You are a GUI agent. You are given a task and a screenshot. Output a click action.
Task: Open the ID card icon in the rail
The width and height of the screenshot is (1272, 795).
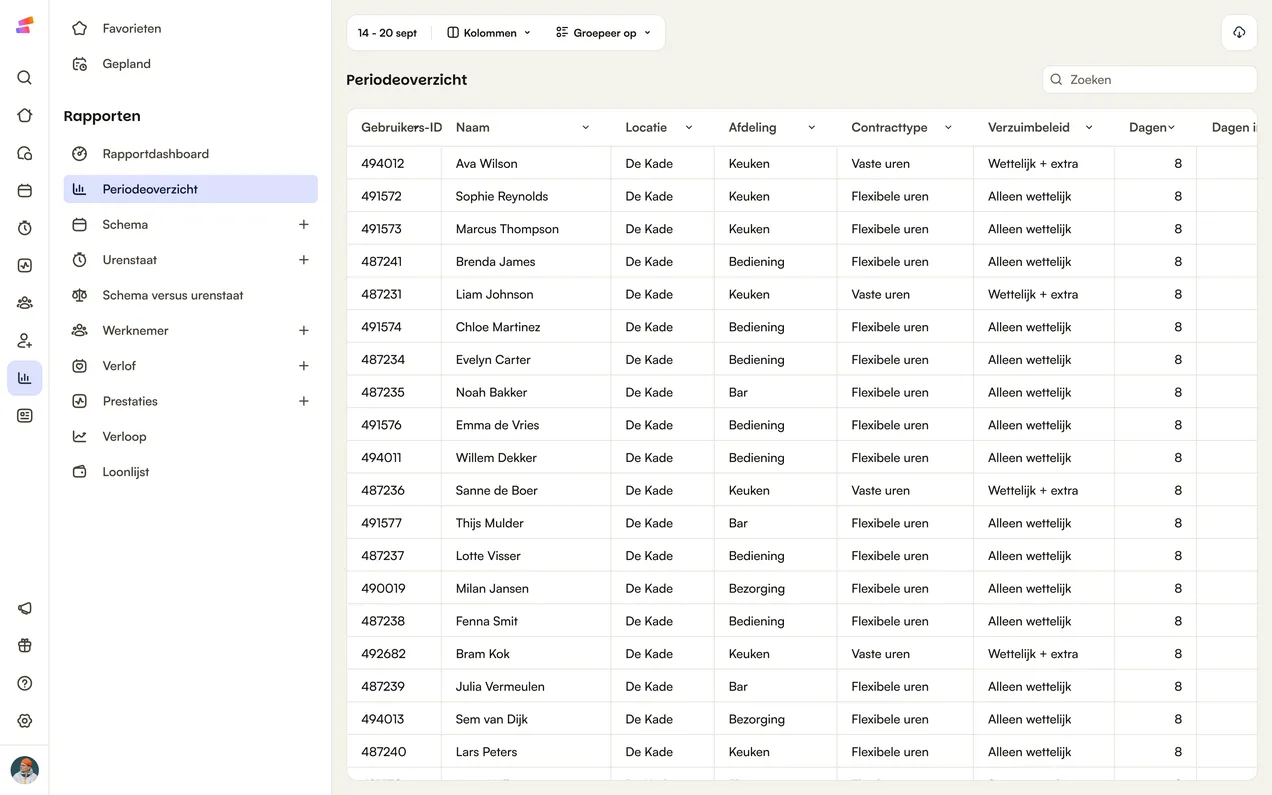coord(25,415)
